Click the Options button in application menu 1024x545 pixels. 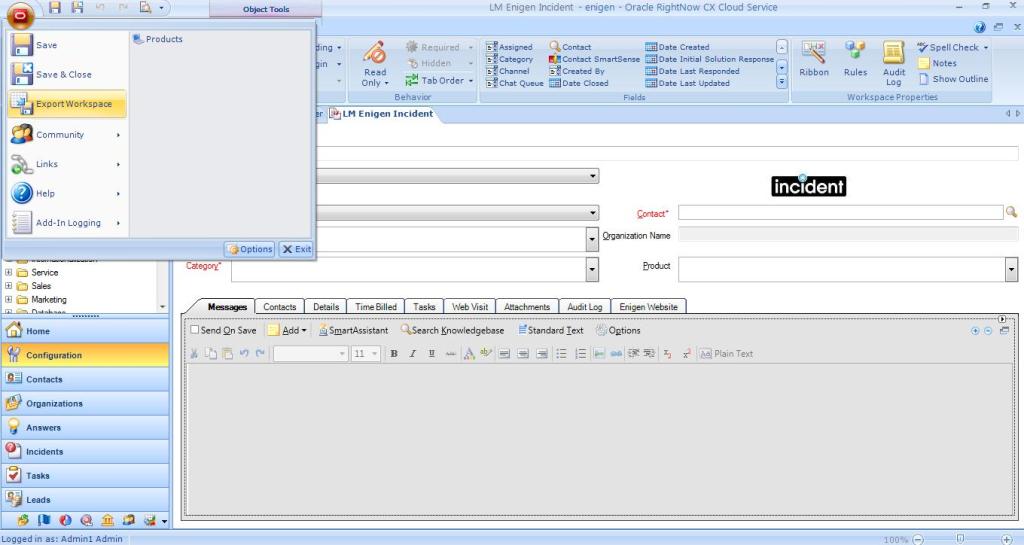pos(249,249)
